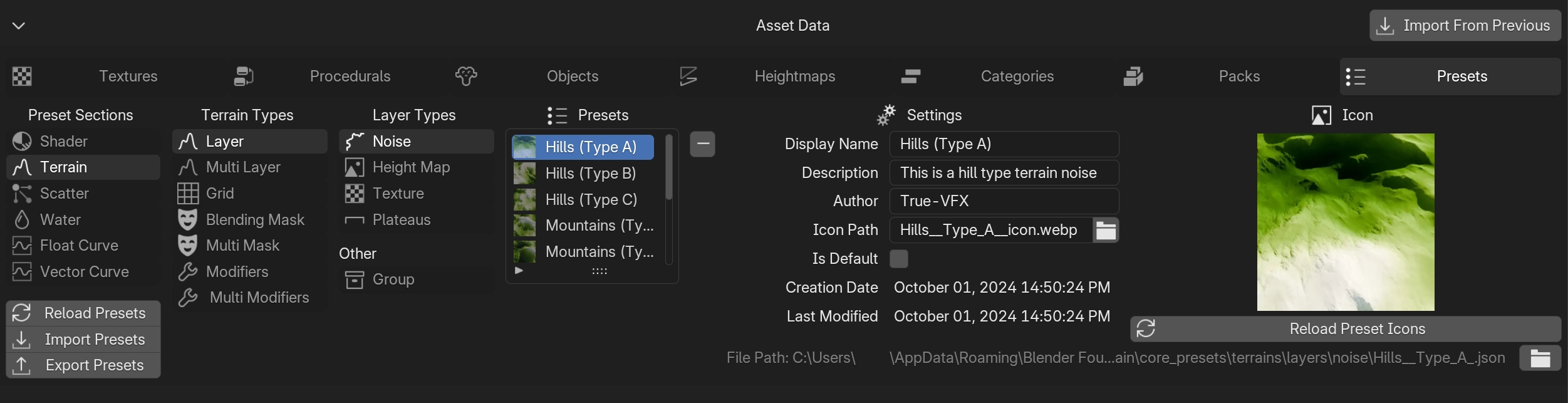Select the Grid terrain type icon

tap(188, 194)
